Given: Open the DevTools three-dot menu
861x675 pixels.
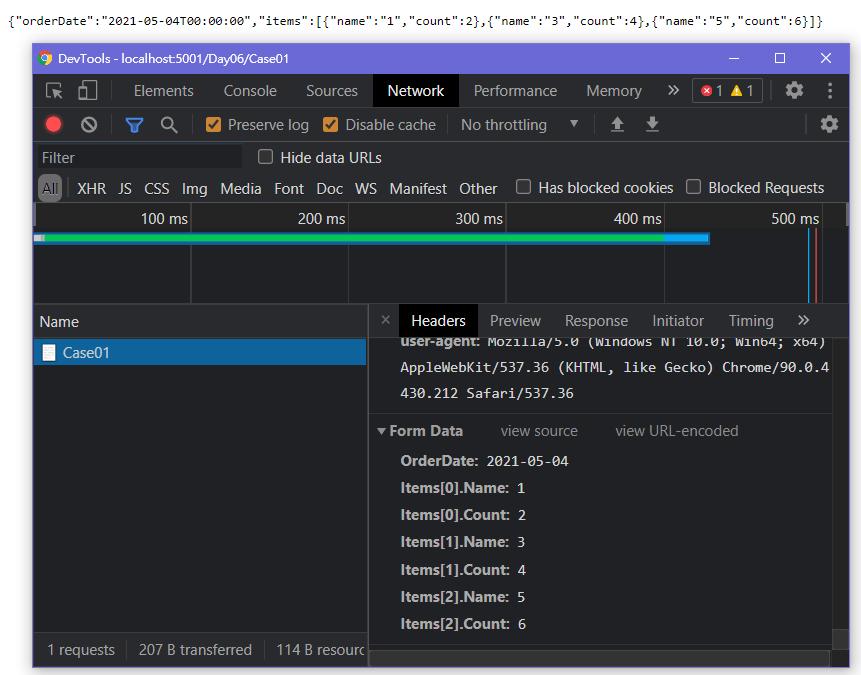Looking at the screenshot, I should [830, 90].
